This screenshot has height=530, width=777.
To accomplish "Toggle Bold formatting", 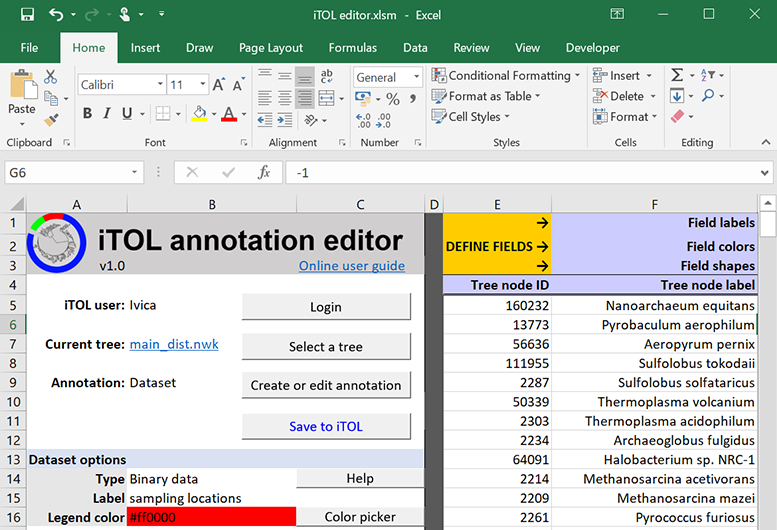I will click(x=87, y=113).
